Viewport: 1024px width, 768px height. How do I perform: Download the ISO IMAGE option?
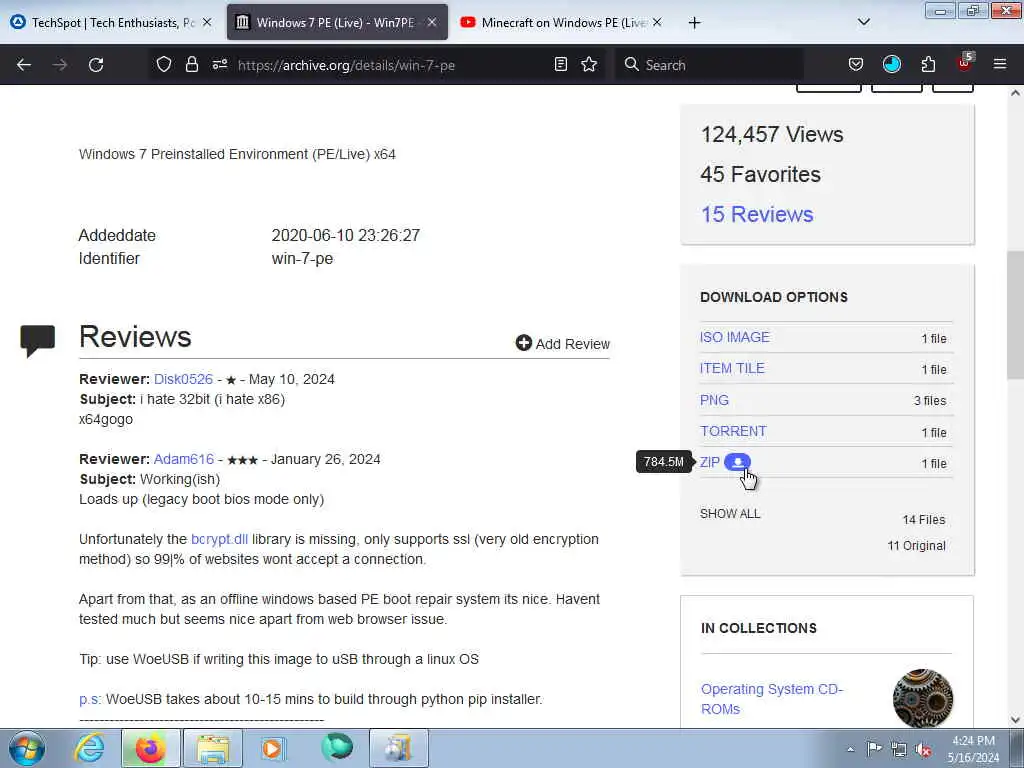pos(735,337)
